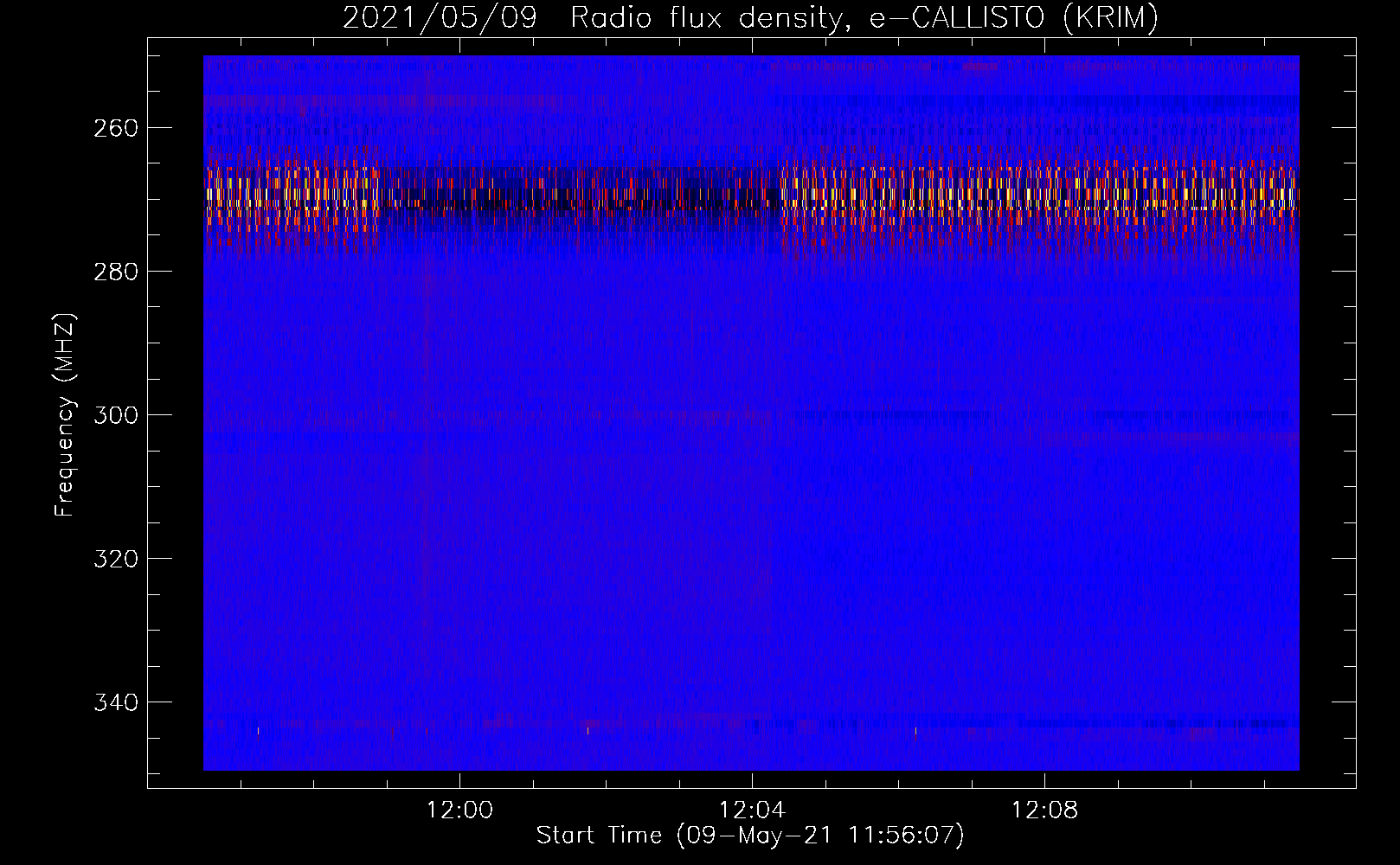Image resolution: width=1400 pixels, height=865 pixels.
Task: Click the 12:04 time tick label
Action: point(752,811)
